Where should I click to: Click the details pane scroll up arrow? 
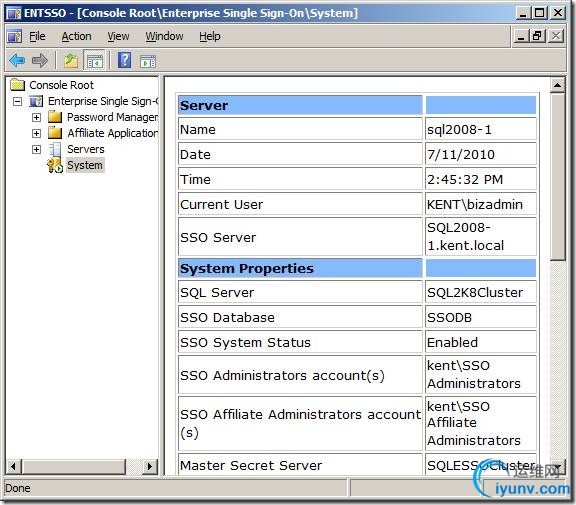point(558,85)
